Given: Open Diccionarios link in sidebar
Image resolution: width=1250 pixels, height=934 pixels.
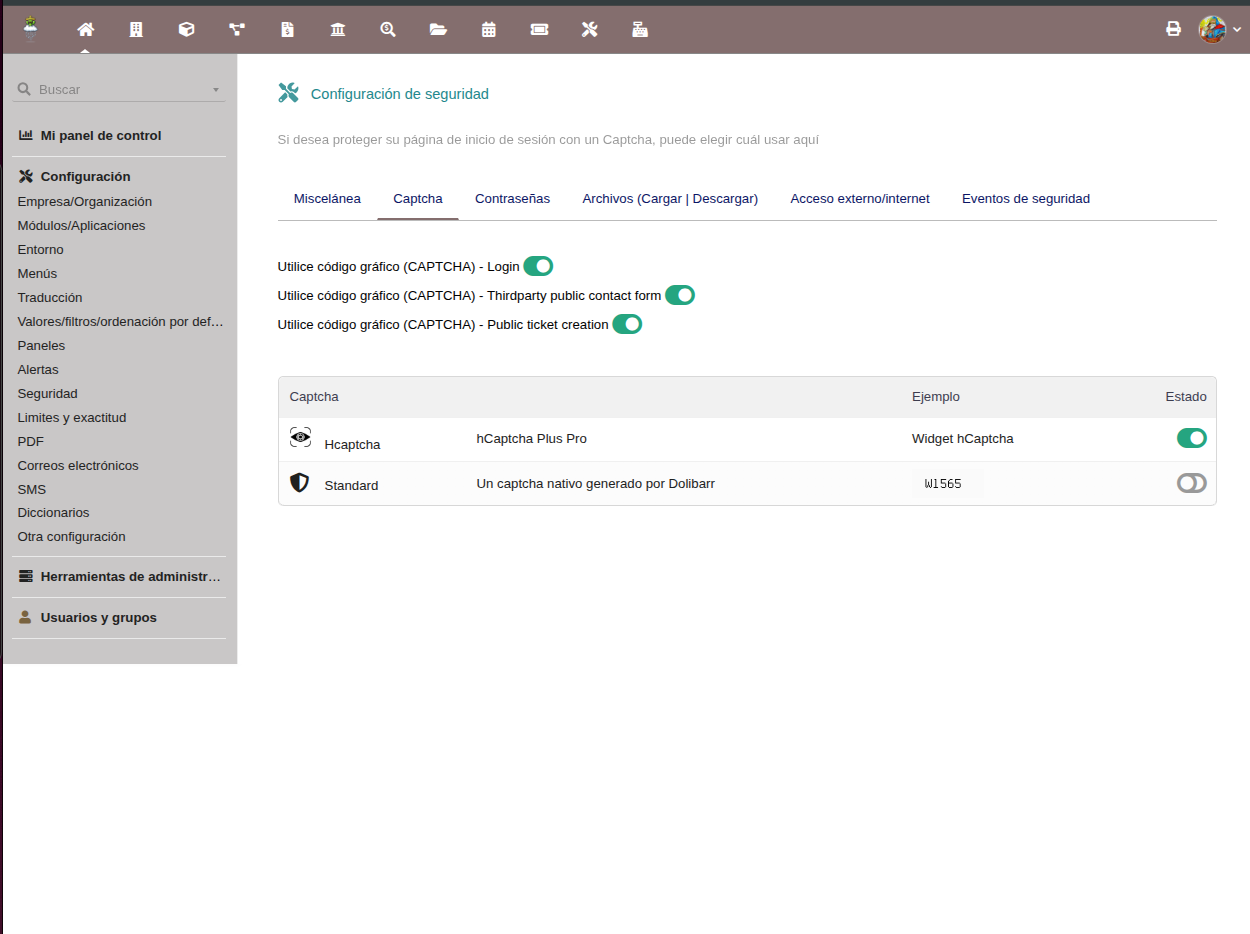Looking at the screenshot, I should pos(53,513).
